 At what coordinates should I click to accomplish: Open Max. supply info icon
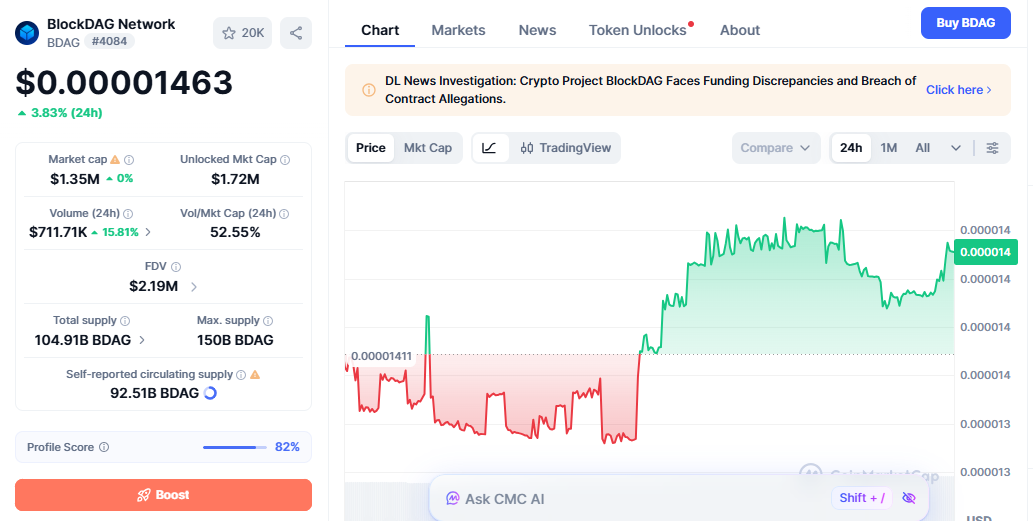coord(268,321)
